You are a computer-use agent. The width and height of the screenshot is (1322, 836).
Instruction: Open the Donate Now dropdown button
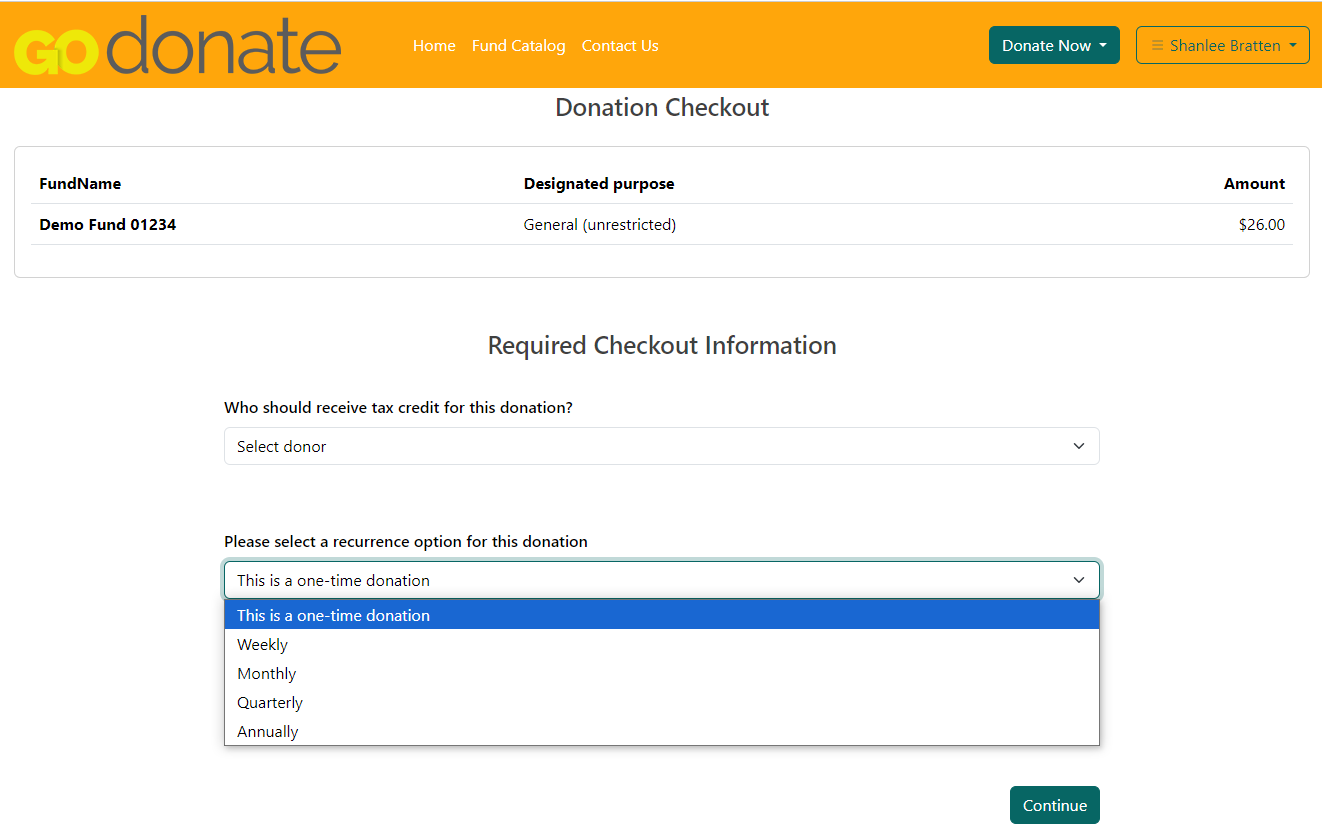[x=1054, y=45]
